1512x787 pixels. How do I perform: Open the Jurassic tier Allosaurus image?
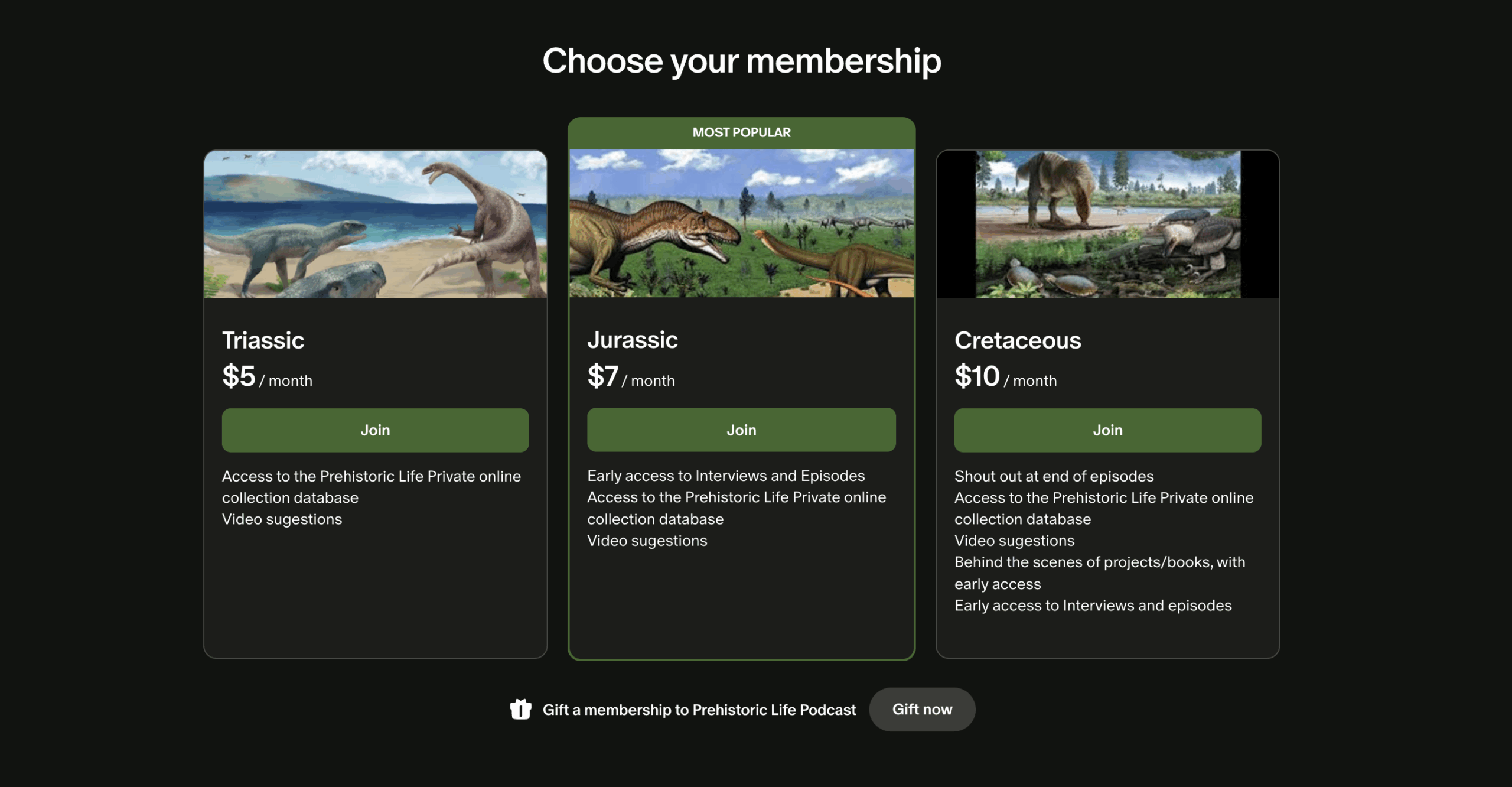click(741, 223)
